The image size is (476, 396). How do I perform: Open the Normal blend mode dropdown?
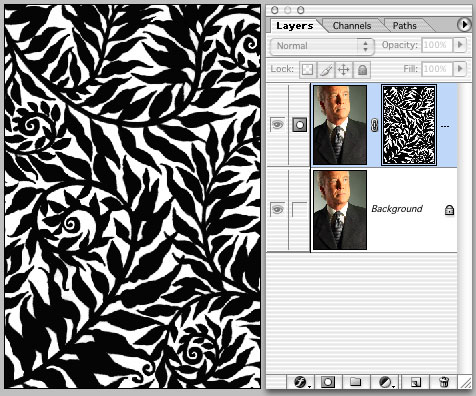322,46
